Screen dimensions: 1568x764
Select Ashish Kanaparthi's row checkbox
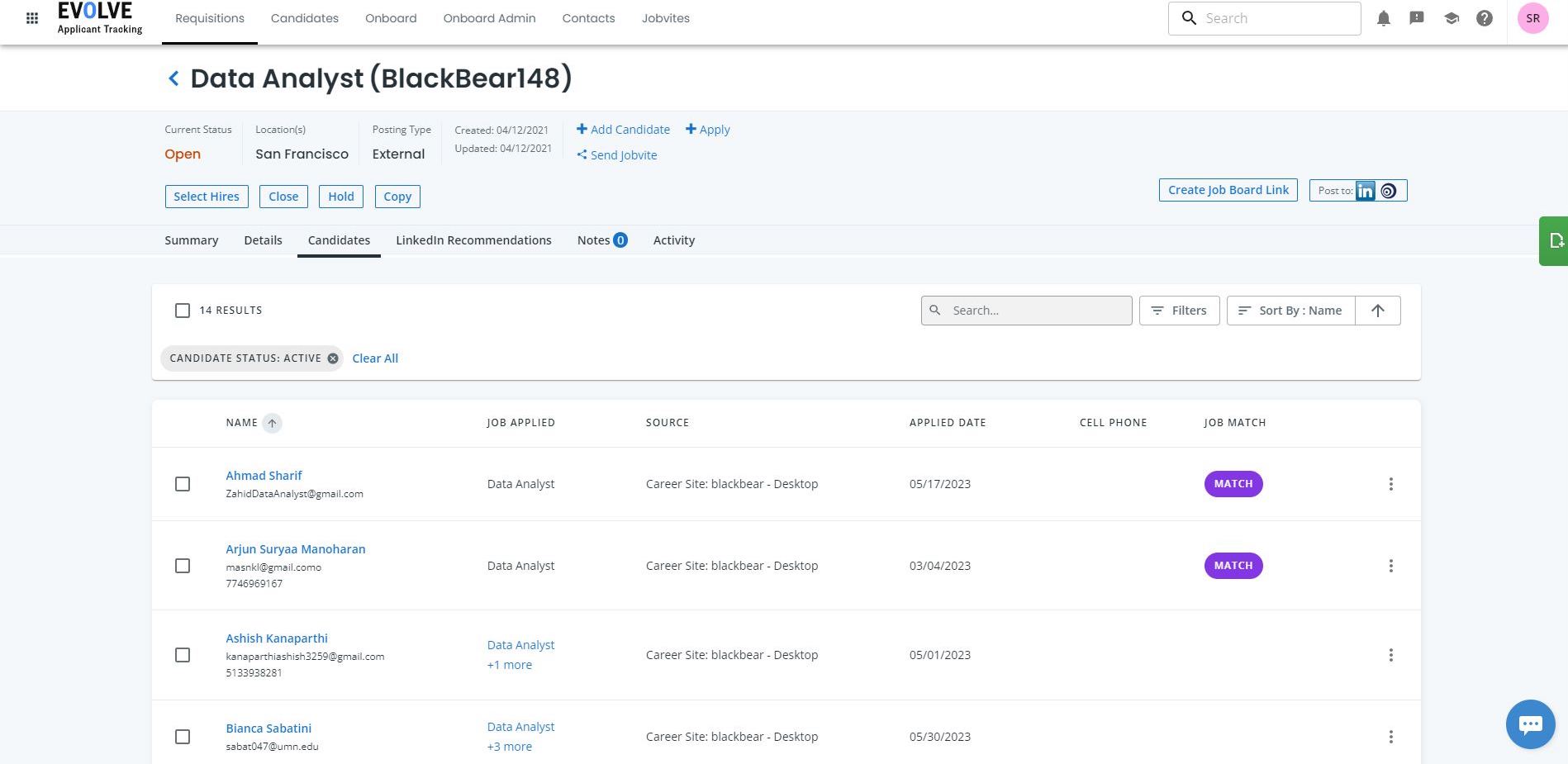coord(183,655)
